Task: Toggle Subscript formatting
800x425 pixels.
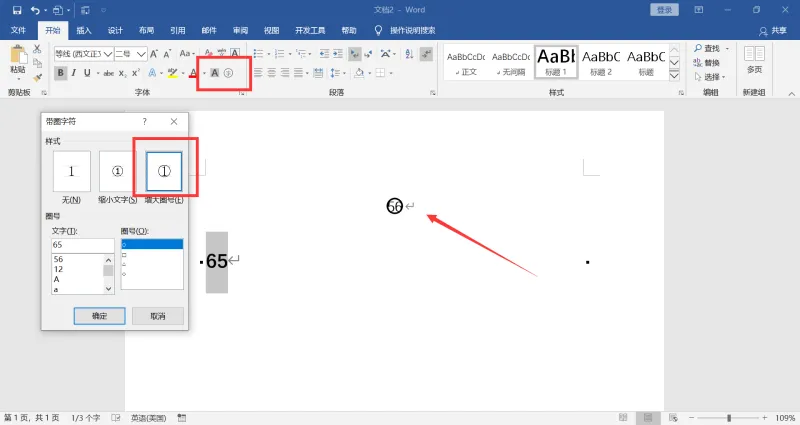Action: [122, 73]
